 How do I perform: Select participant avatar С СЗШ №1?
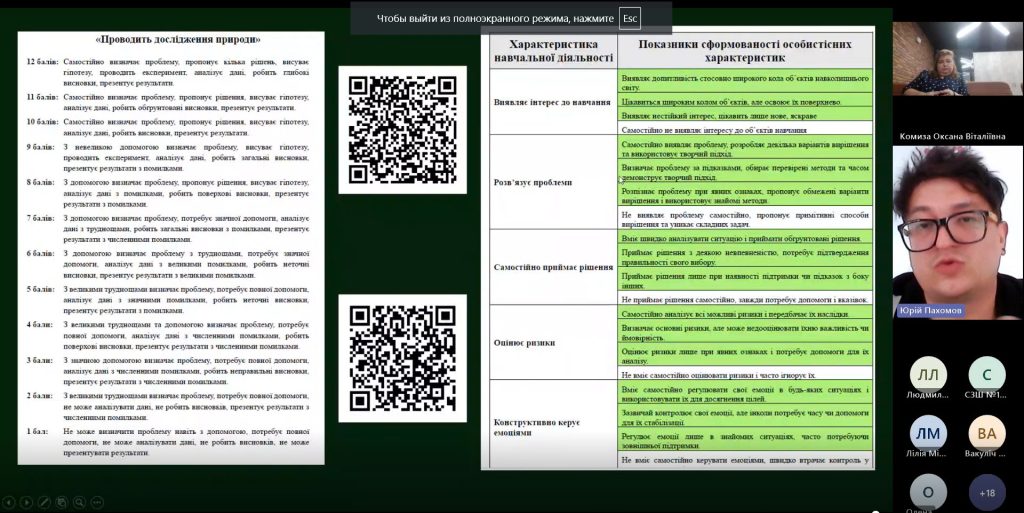(x=986, y=374)
